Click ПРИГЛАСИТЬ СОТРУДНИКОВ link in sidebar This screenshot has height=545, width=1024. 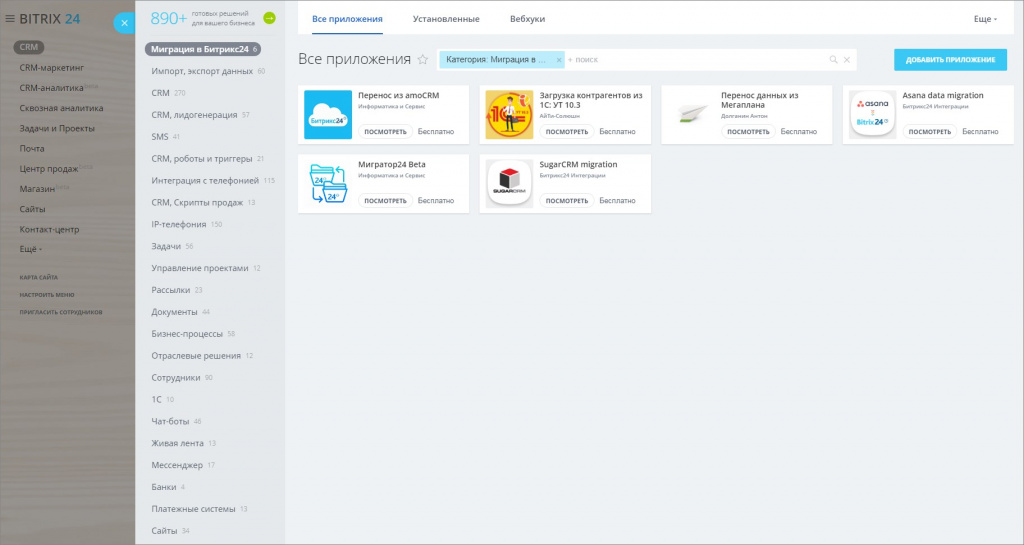[61, 312]
